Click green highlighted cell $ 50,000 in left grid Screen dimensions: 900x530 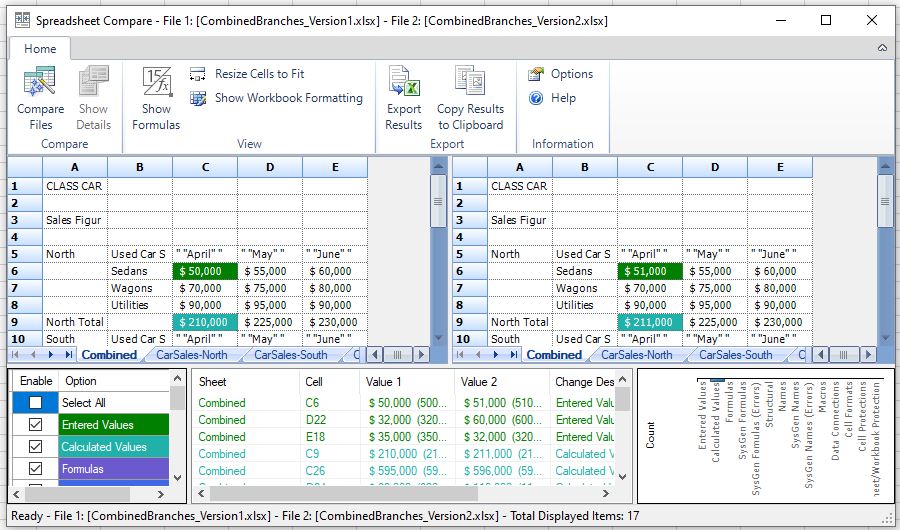tap(205, 271)
